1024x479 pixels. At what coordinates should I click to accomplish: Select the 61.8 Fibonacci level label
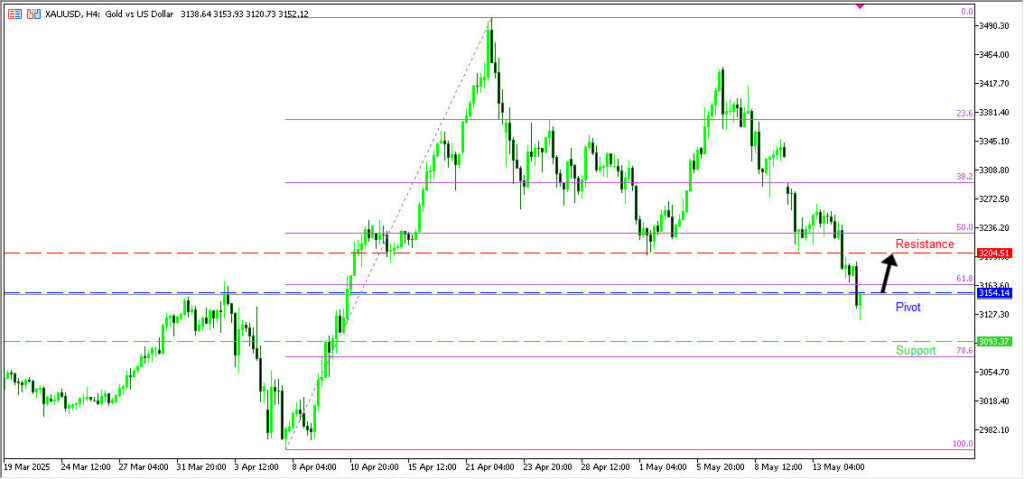point(964,278)
